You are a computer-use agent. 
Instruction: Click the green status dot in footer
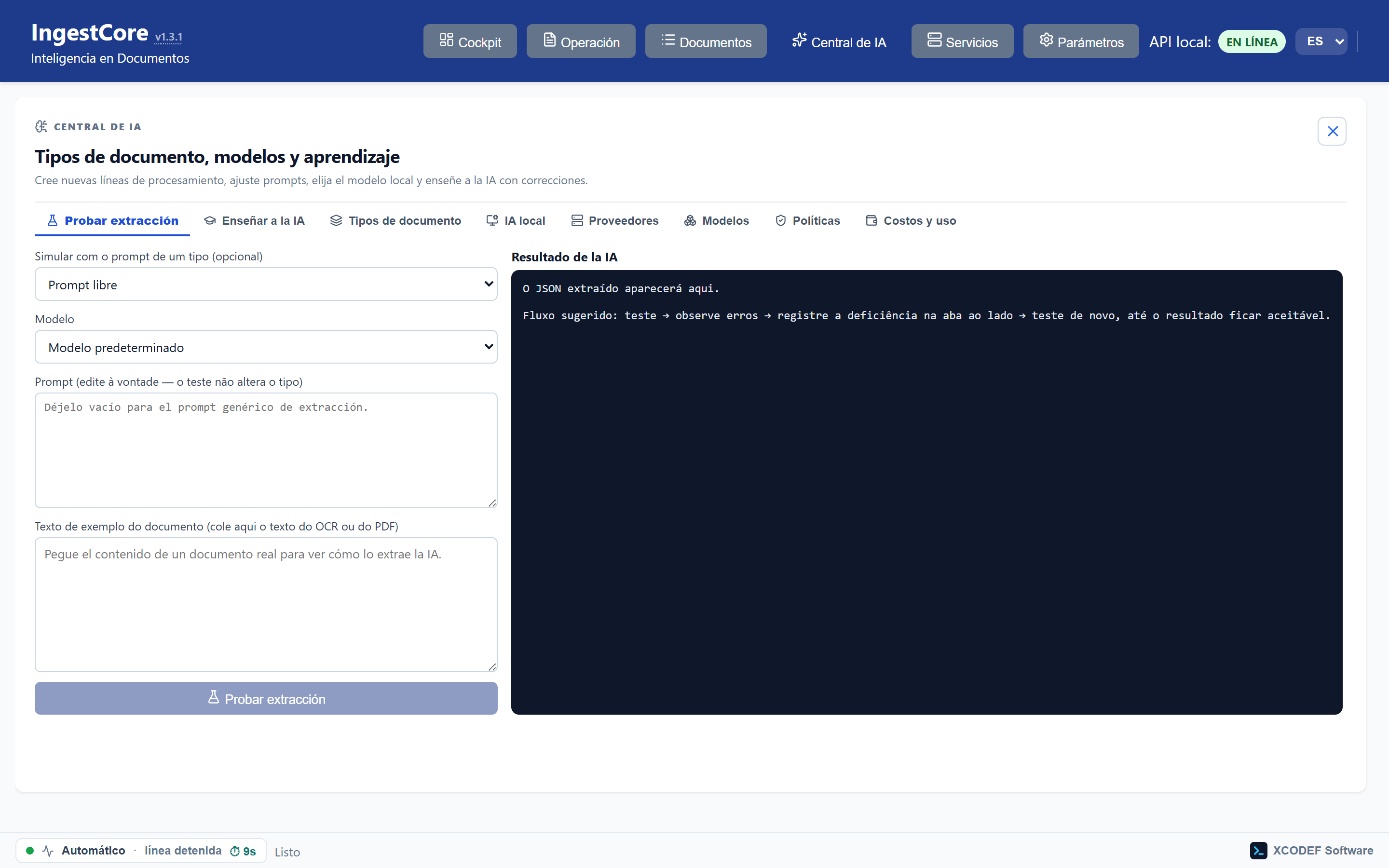(x=30, y=850)
